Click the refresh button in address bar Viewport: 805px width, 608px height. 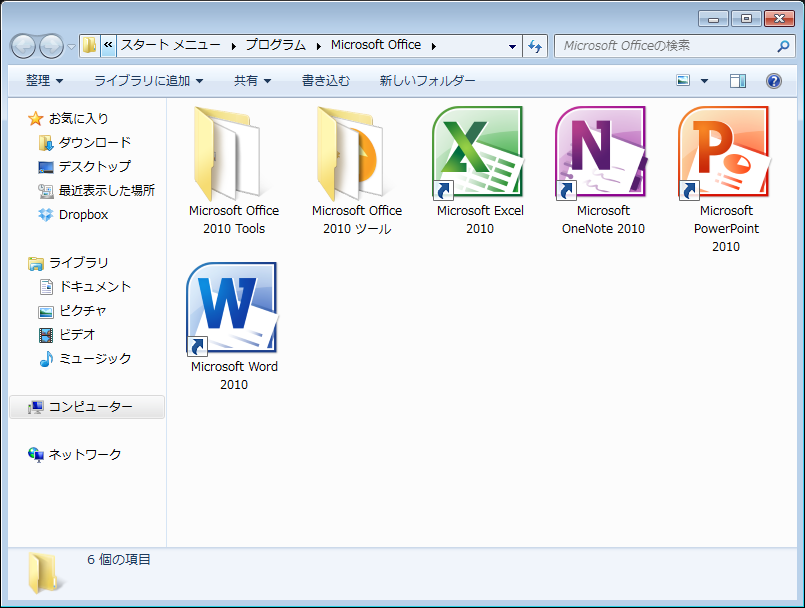pyautogui.click(x=535, y=46)
